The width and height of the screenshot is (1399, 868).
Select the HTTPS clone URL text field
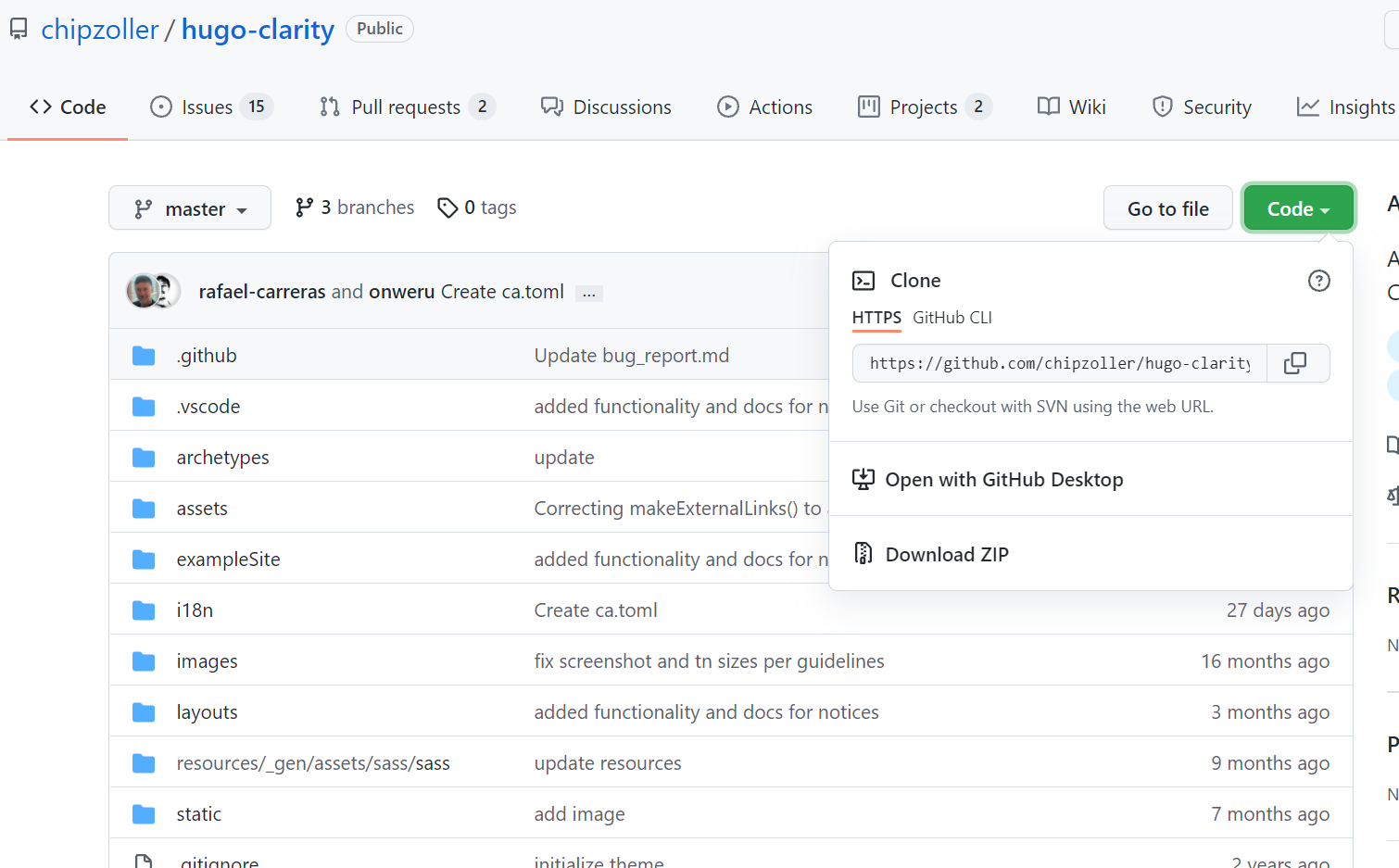[x=1059, y=363]
